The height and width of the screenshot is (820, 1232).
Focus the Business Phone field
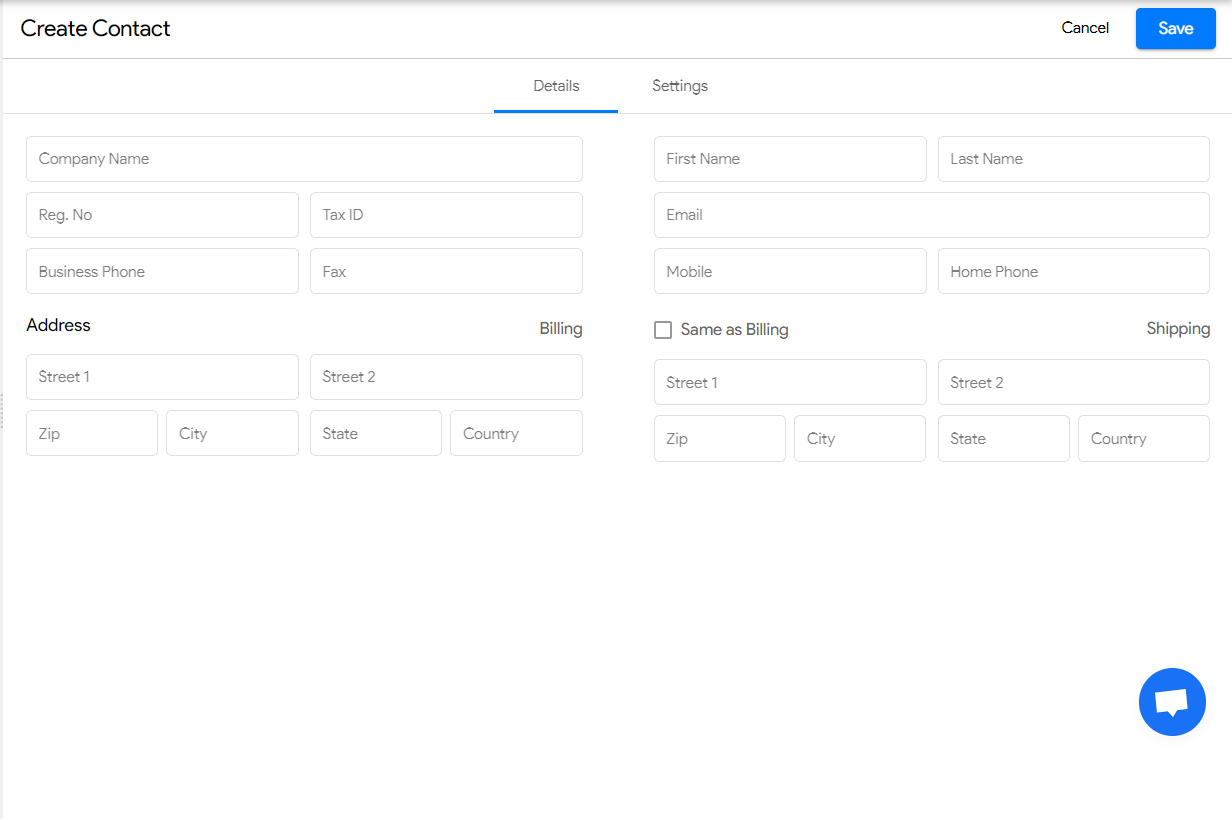(x=162, y=271)
